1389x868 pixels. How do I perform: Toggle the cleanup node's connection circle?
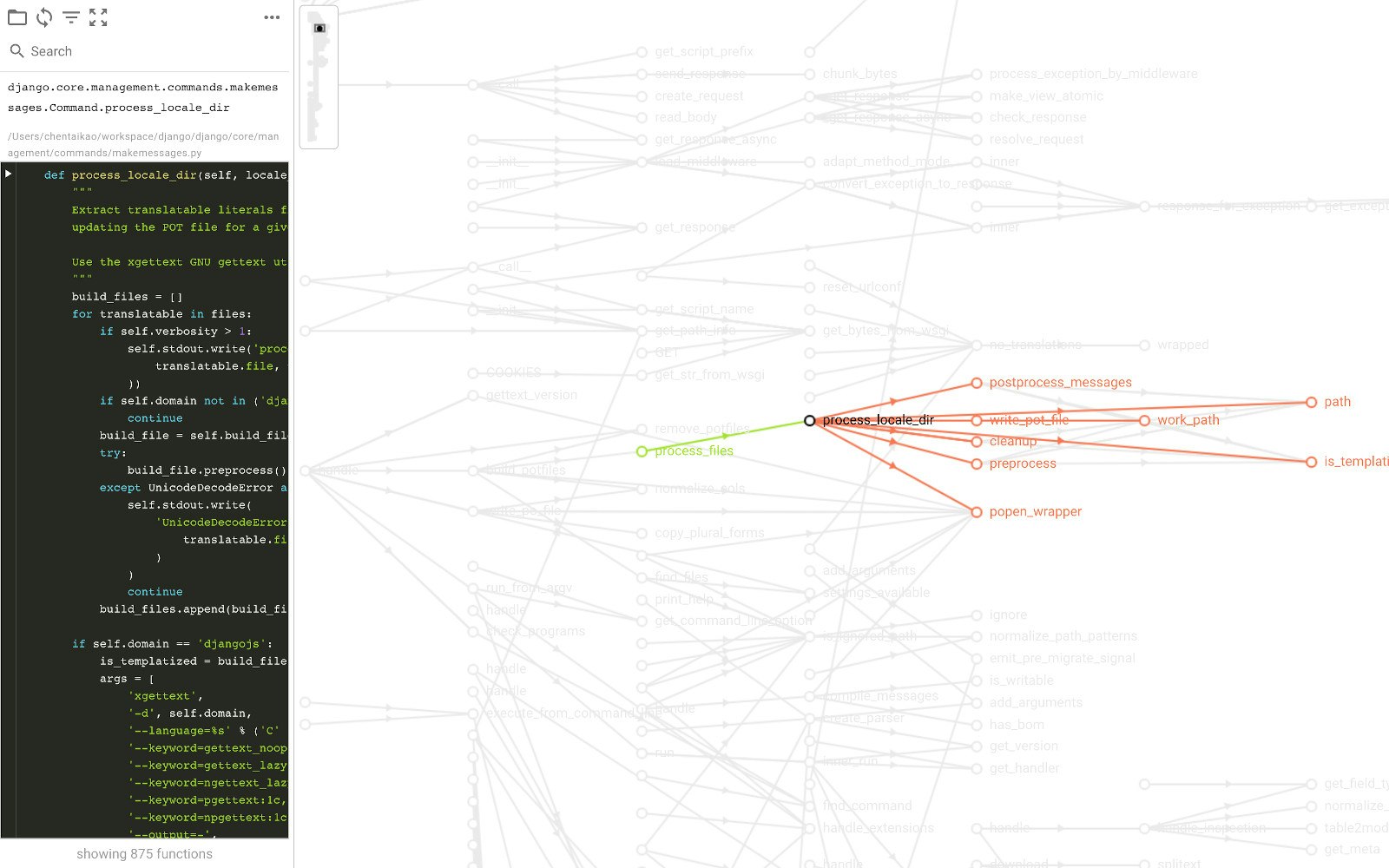[x=978, y=442]
